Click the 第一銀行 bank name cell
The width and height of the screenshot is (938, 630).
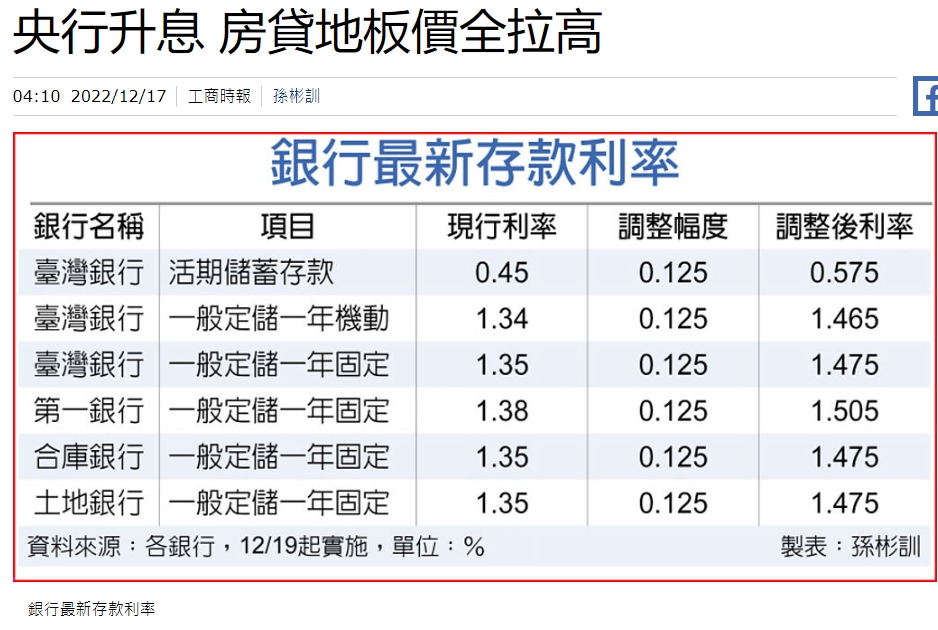click(x=89, y=410)
